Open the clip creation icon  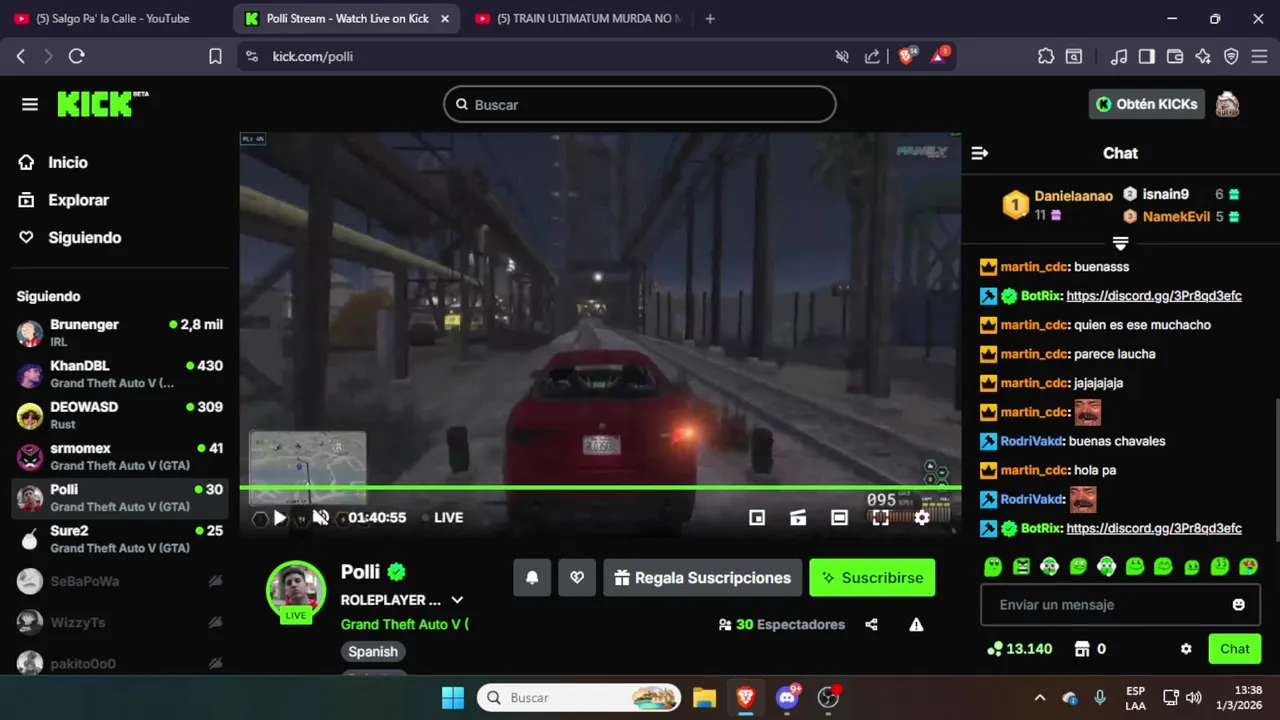pyautogui.click(x=798, y=517)
